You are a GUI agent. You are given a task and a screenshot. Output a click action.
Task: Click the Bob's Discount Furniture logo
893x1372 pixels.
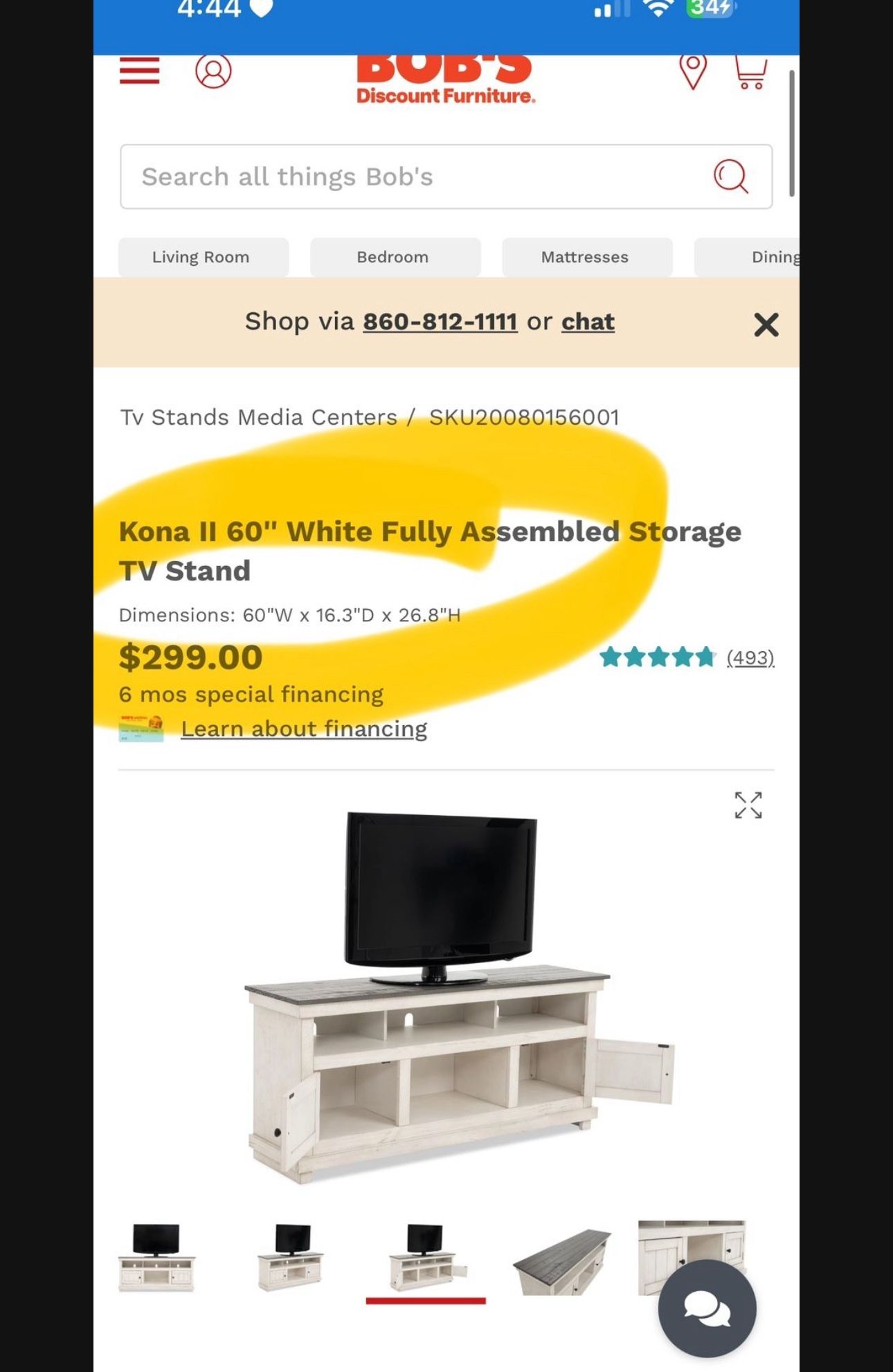coord(446,80)
